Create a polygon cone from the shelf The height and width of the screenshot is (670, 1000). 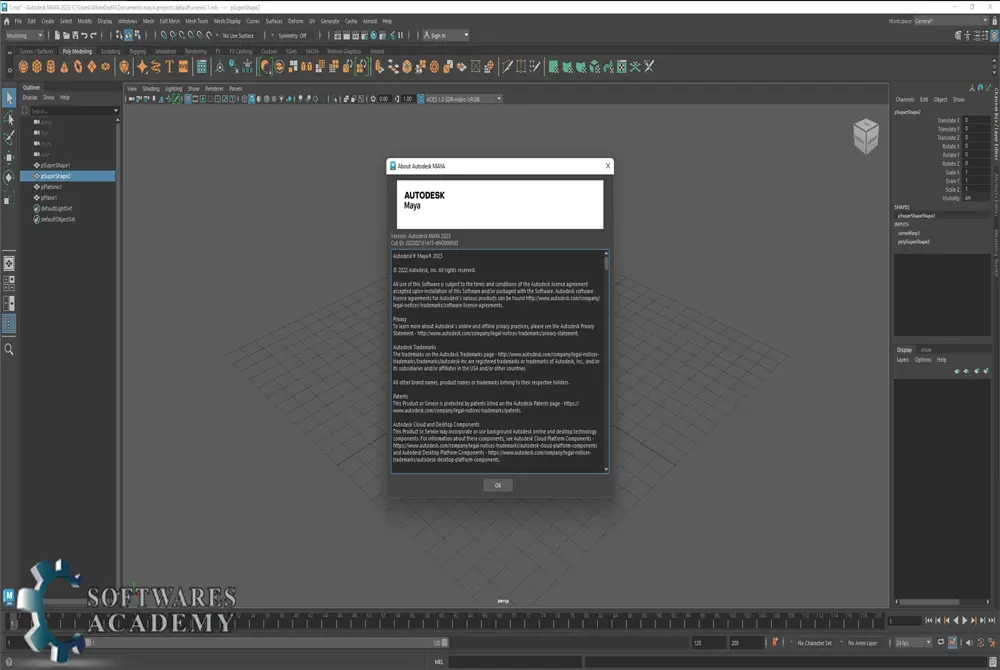click(x=64, y=66)
